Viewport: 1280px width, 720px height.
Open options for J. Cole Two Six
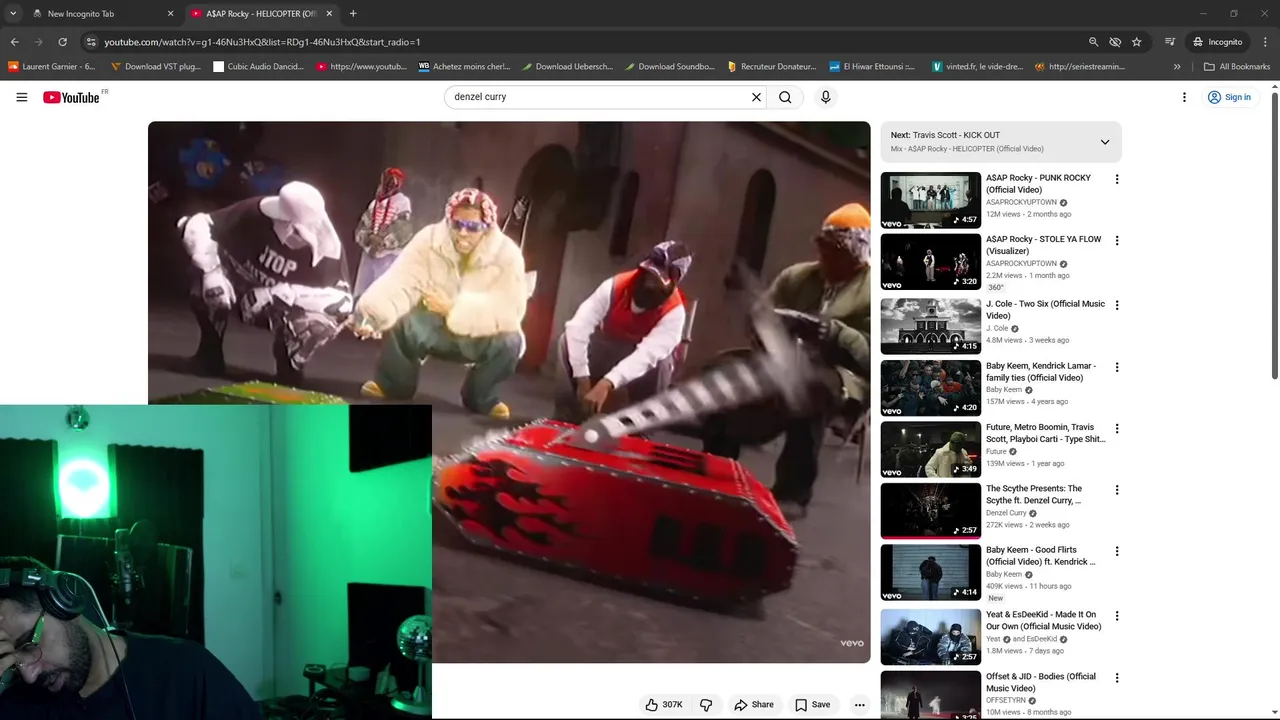1117,305
